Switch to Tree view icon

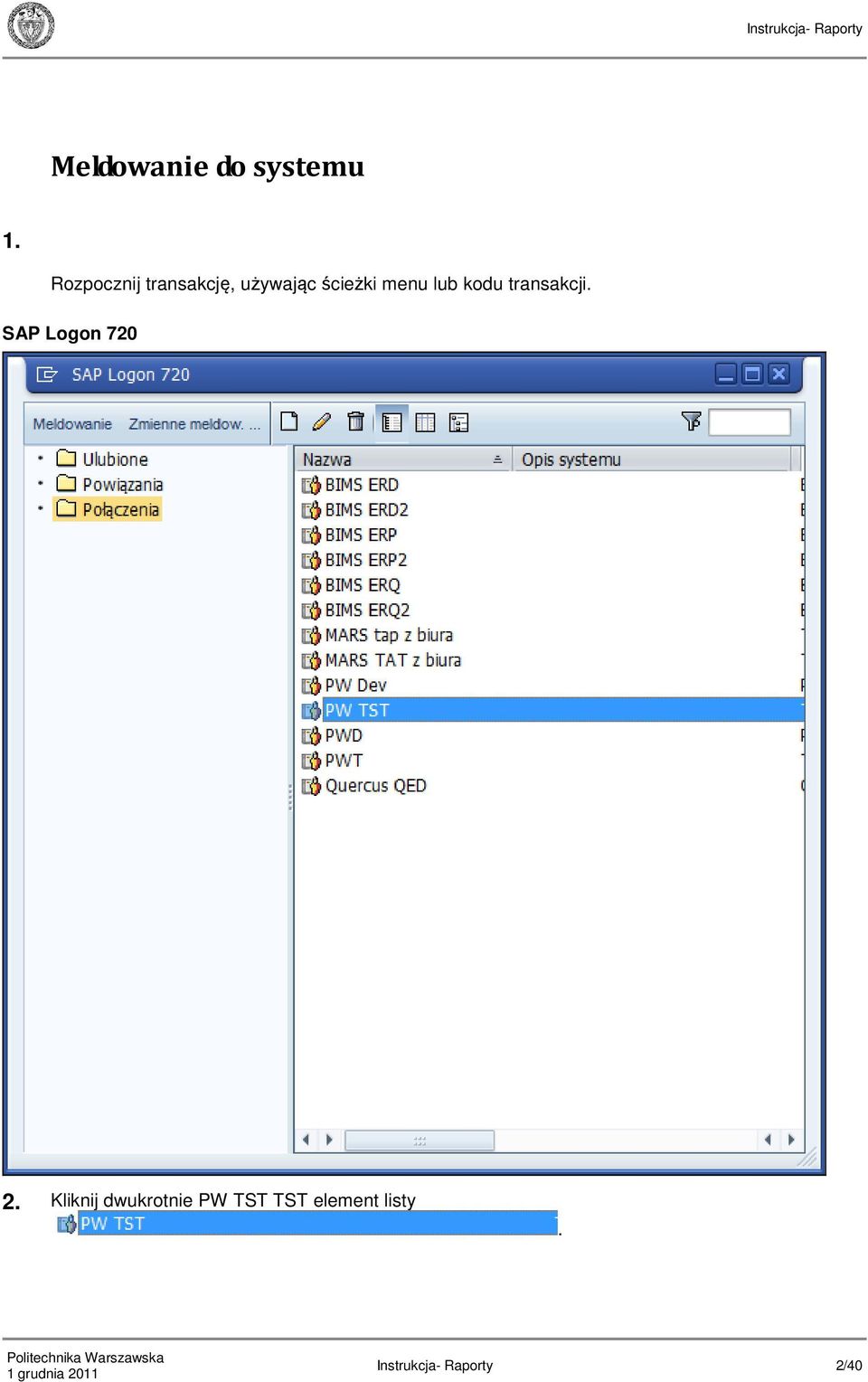[458, 422]
